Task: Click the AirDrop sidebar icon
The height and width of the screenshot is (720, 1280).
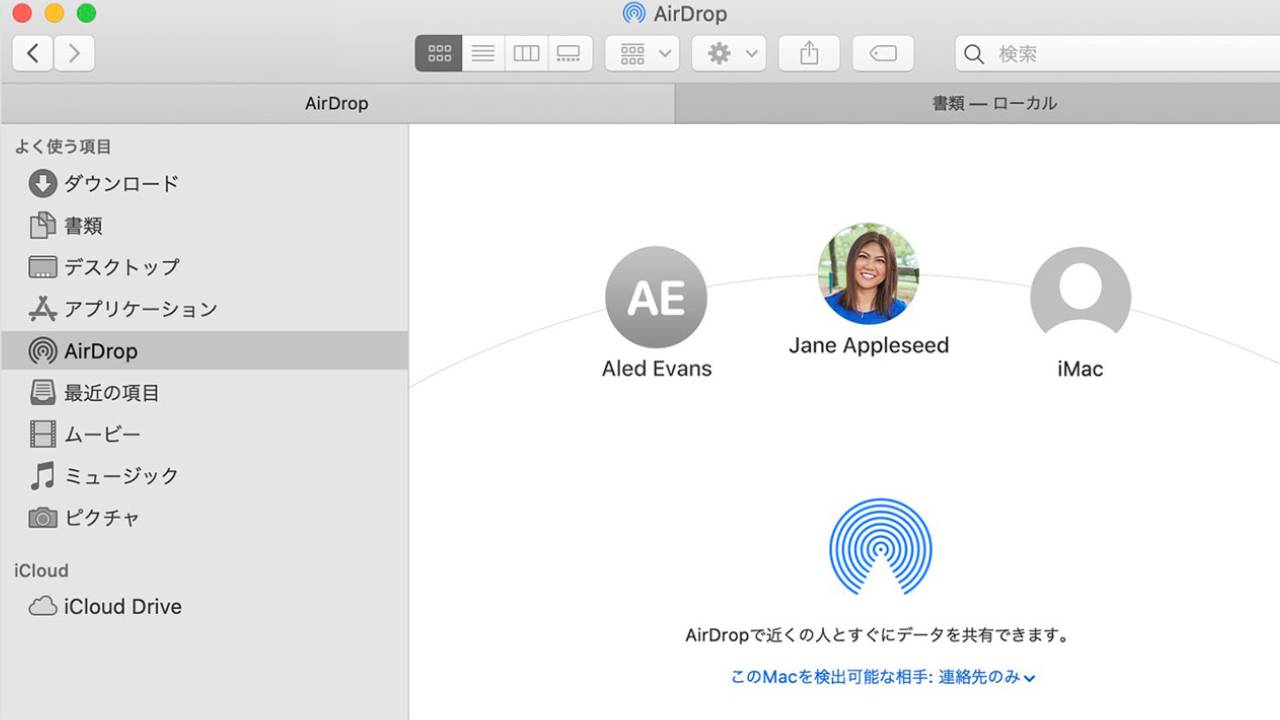Action: 43,351
